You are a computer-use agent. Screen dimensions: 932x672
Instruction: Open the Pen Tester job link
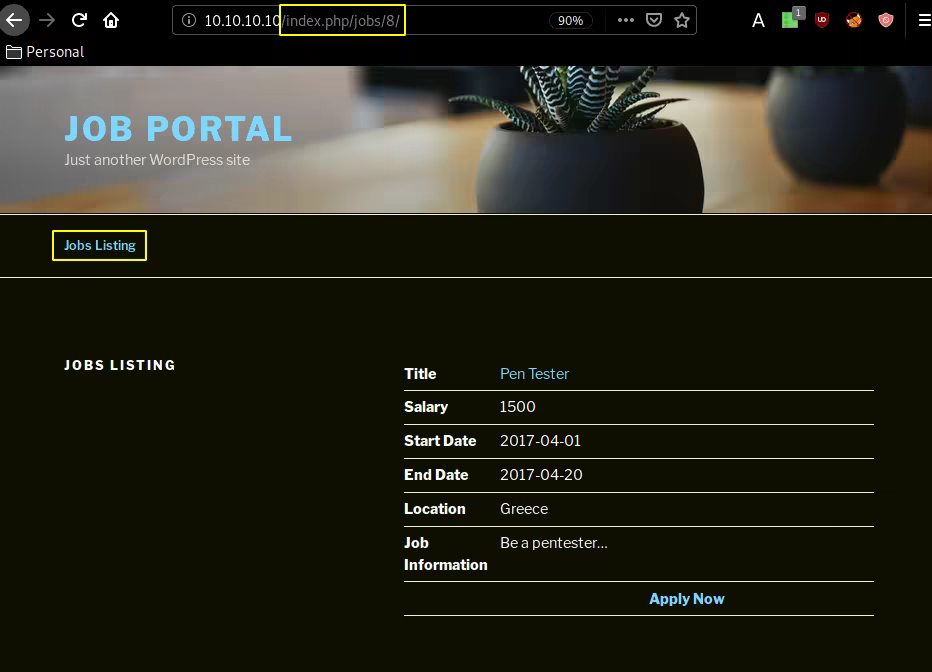tap(534, 374)
